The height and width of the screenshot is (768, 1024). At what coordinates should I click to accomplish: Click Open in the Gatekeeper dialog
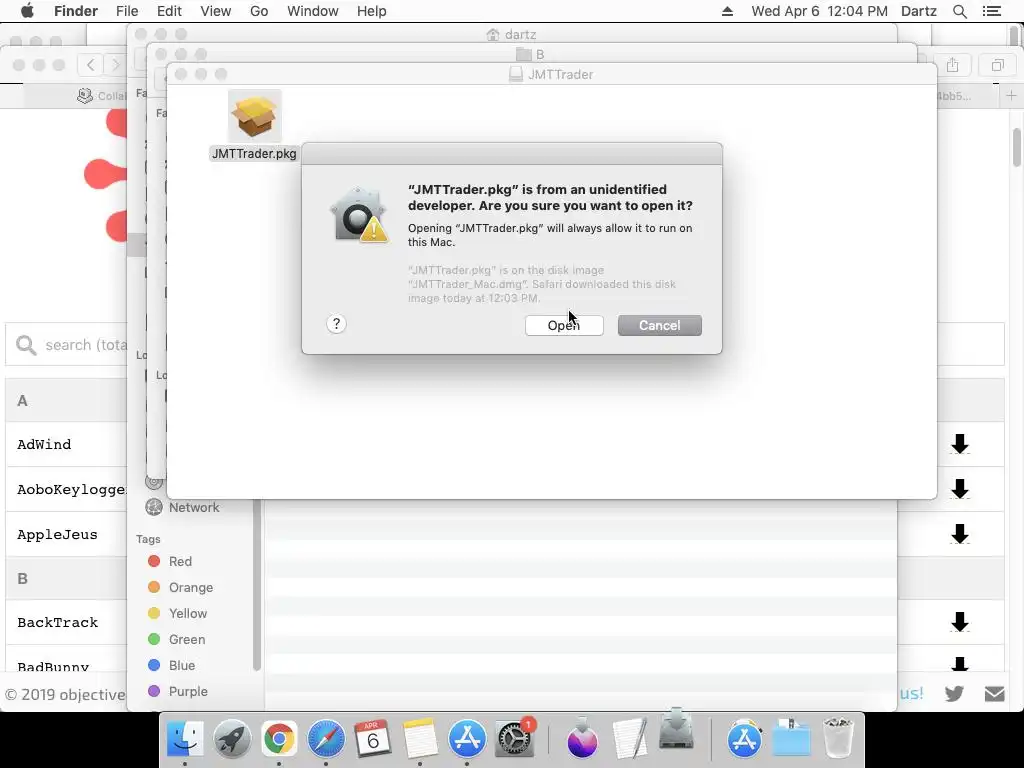click(564, 325)
